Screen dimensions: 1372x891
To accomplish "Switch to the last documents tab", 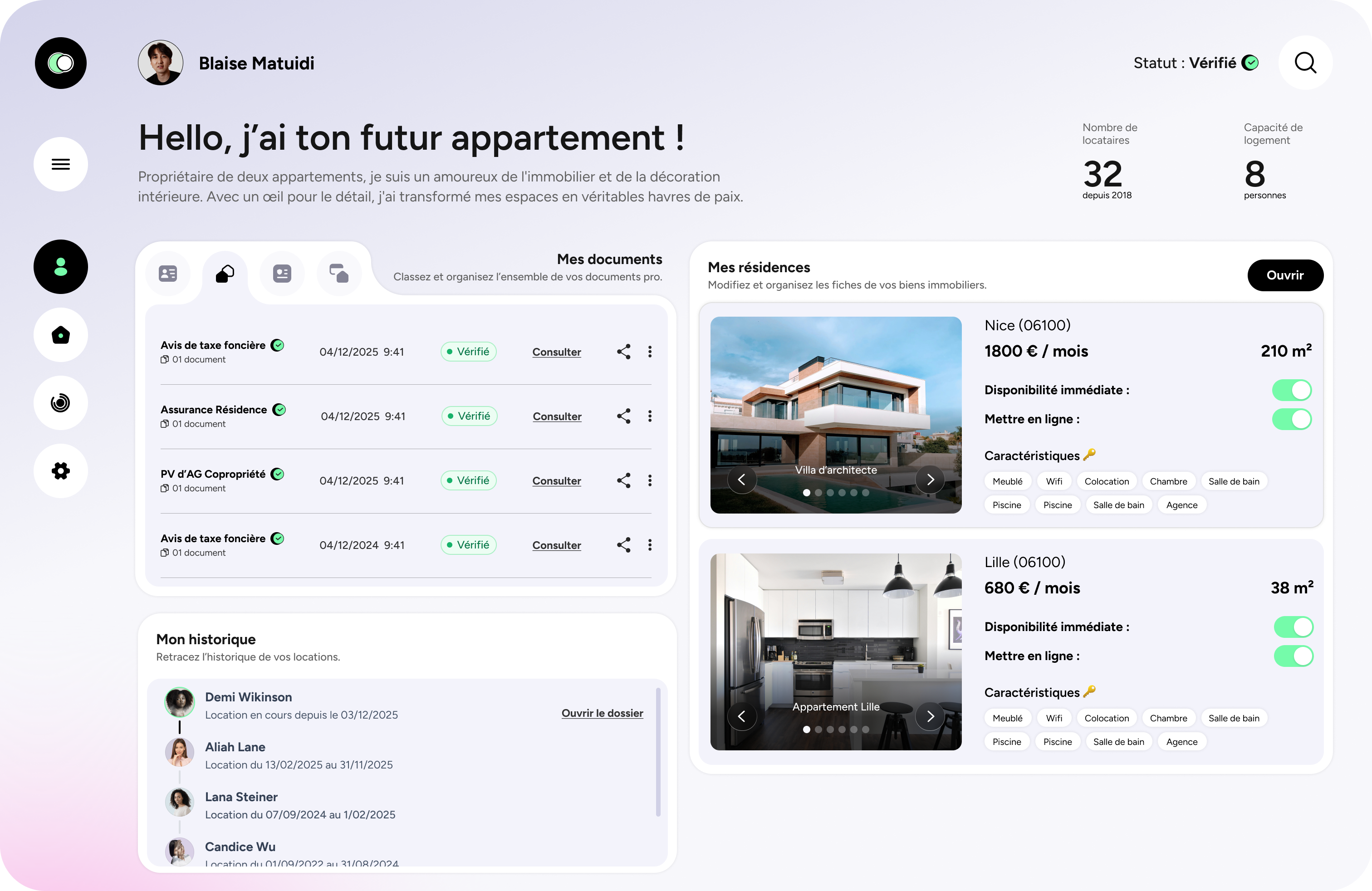I will (x=339, y=273).
